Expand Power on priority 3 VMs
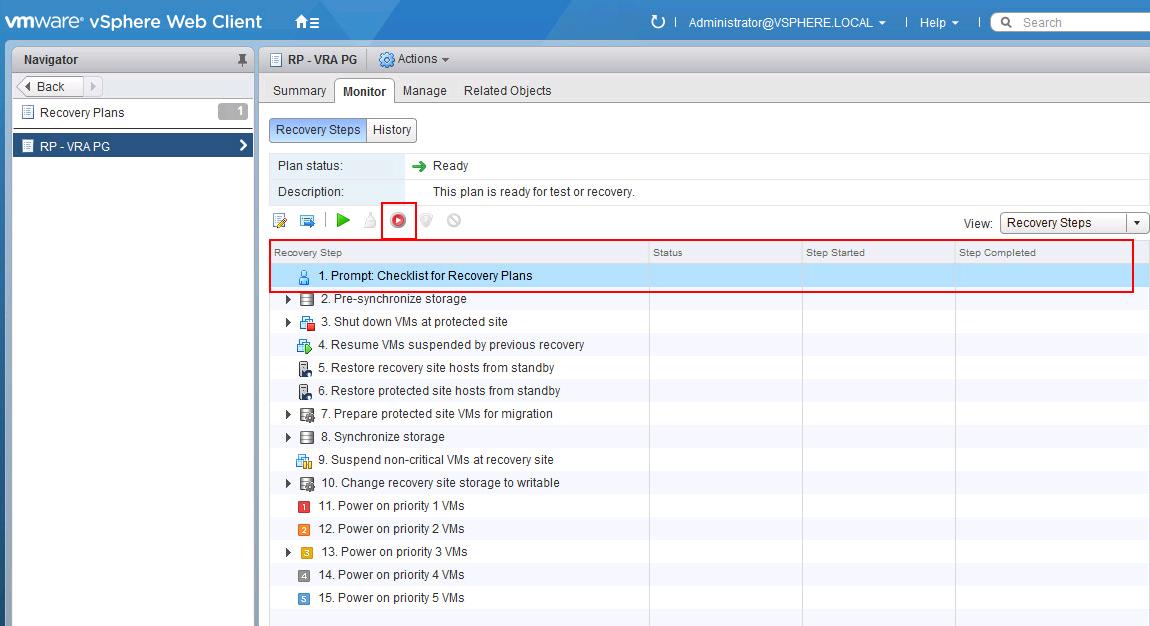1150x626 pixels. click(288, 552)
